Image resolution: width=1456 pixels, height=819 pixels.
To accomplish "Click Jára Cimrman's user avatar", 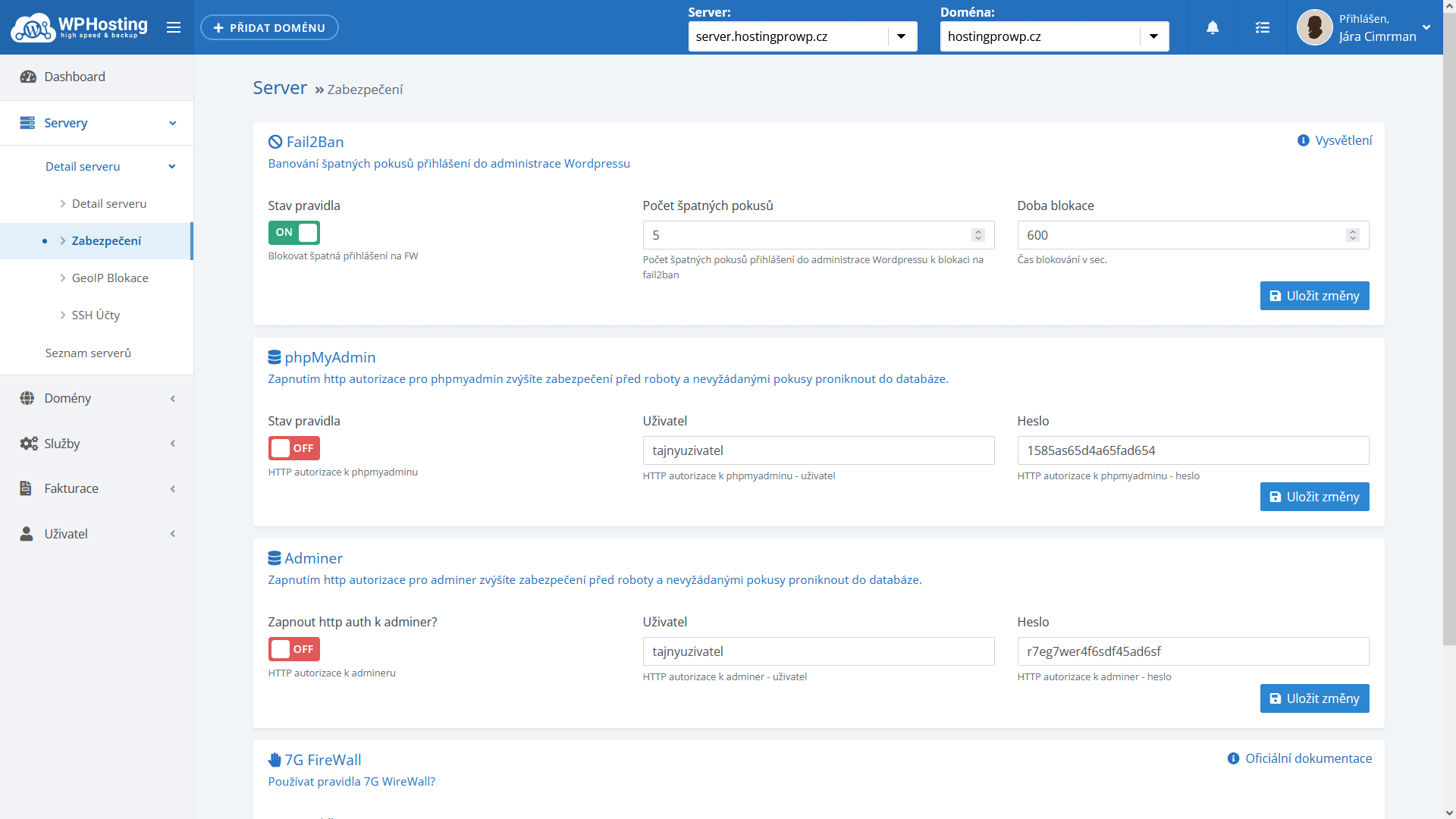I will [1314, 28].
